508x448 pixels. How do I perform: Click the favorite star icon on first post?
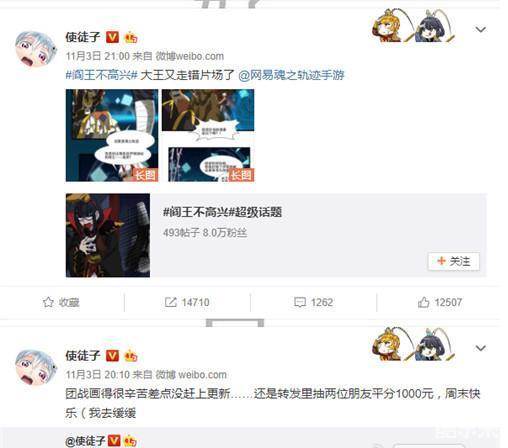coord(48,302)
